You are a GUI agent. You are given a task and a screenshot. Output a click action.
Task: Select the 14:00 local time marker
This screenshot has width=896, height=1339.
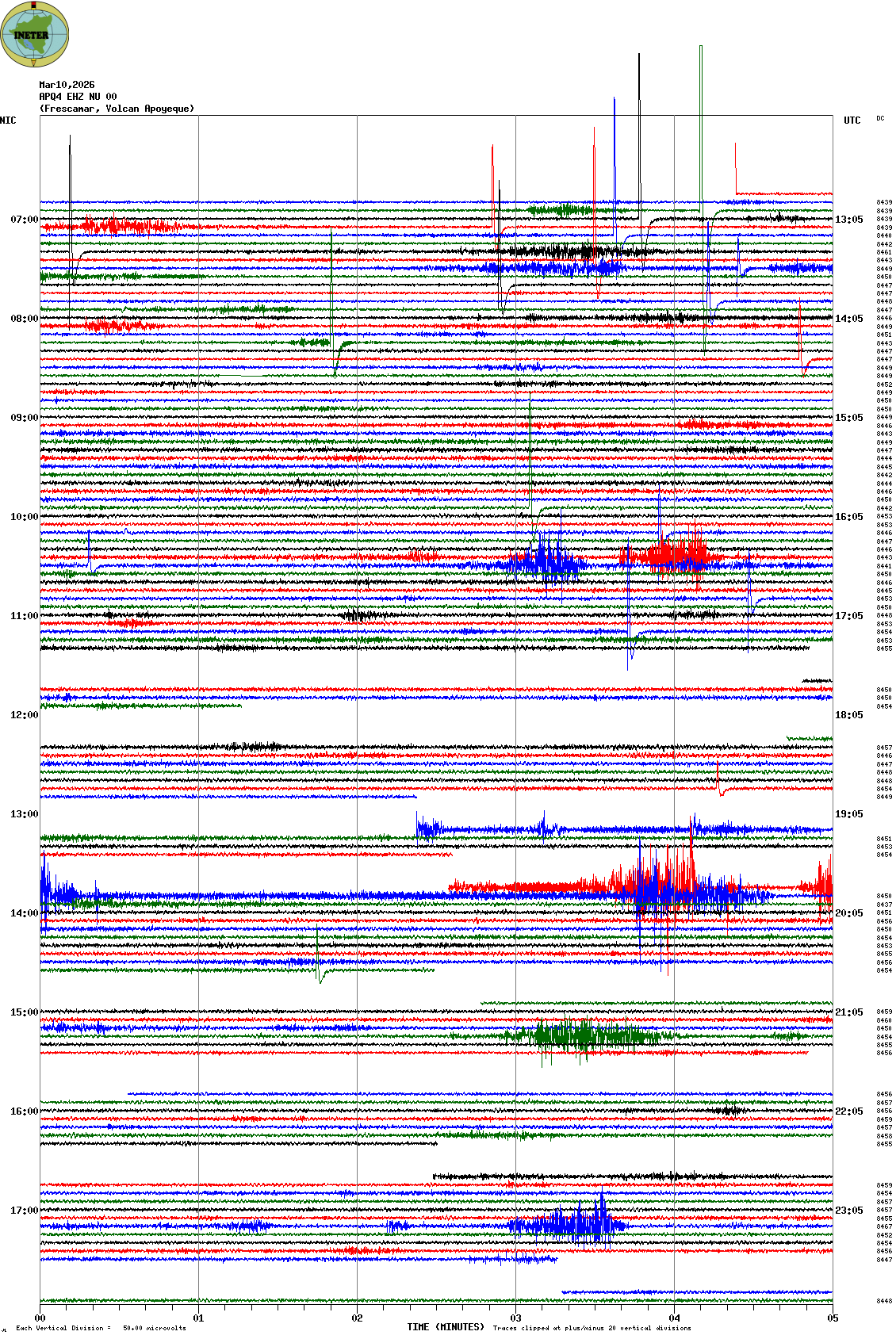[24, 913]
